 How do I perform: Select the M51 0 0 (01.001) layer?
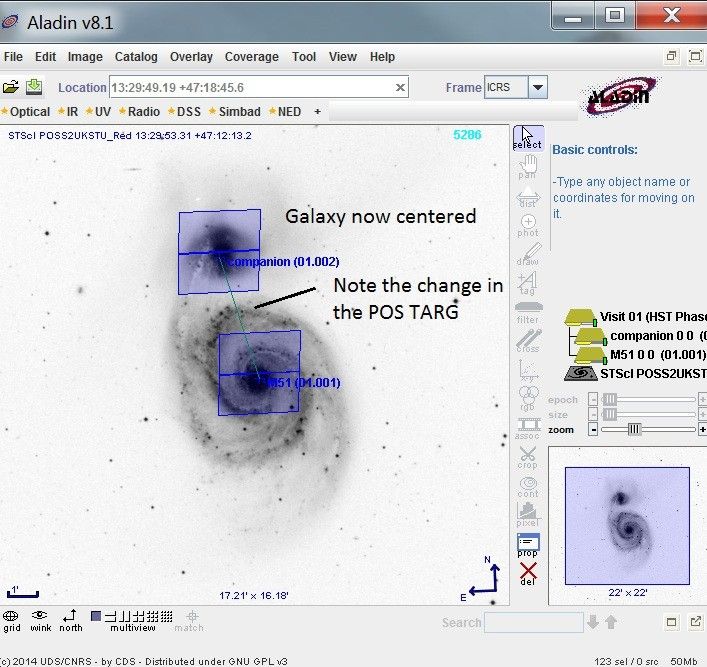click(x=641, y=354)
